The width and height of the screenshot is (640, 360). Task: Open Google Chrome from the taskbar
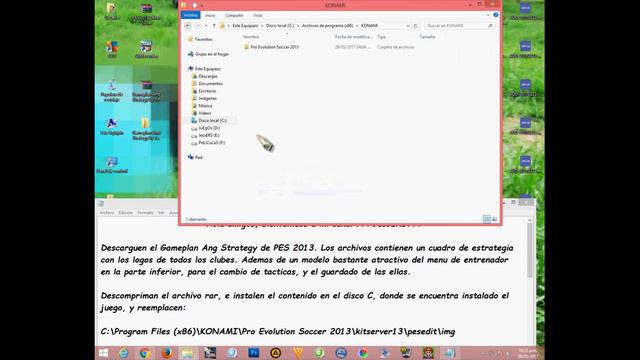pyautogui.click(x=144, y=353)
